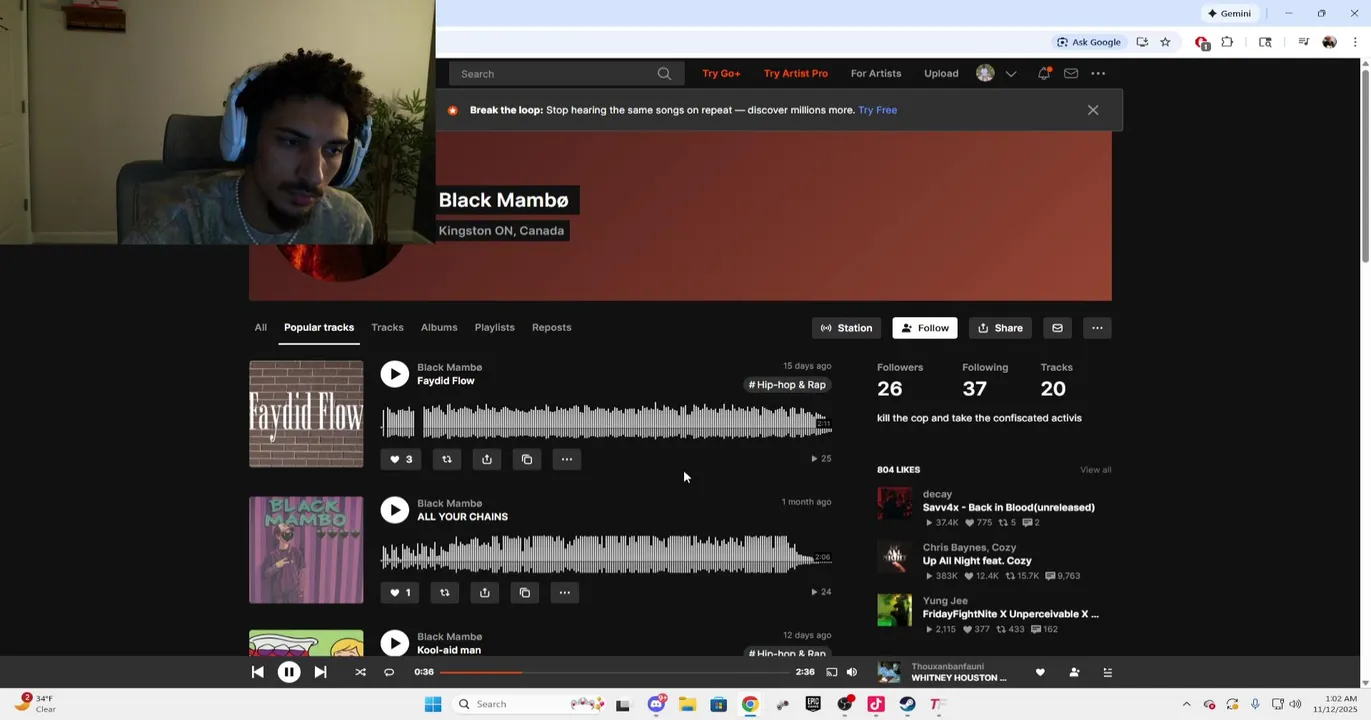Switch to the All tab
The width and height of the screenshot is (1371, 720).
pyautogui.click(x=260, y=327)
